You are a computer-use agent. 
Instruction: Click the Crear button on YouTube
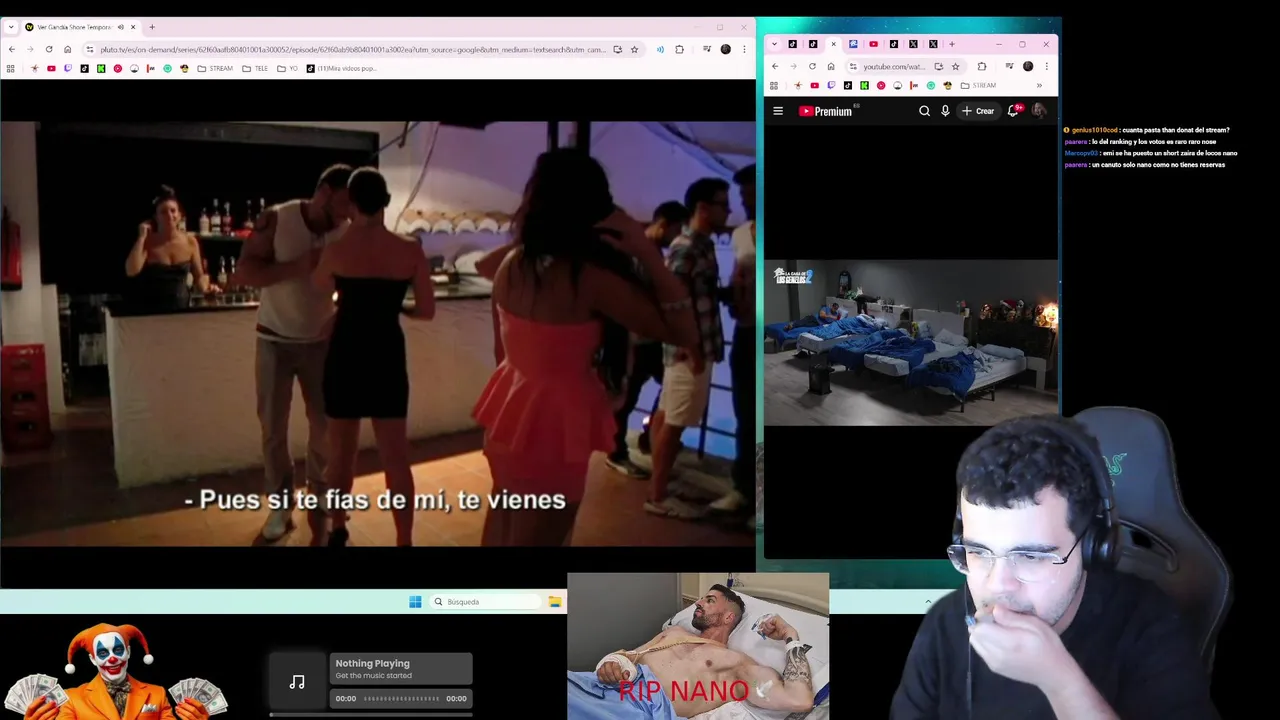[978, 111]
